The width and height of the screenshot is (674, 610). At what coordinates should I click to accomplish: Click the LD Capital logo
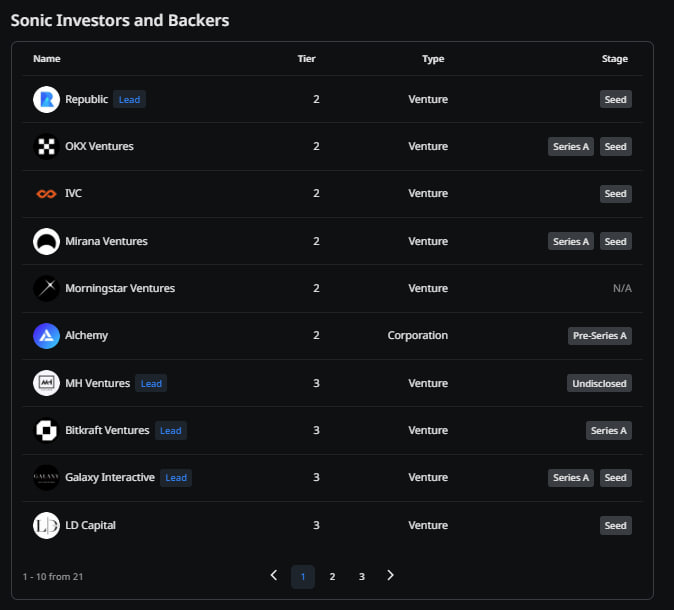(x=46, y=525)
